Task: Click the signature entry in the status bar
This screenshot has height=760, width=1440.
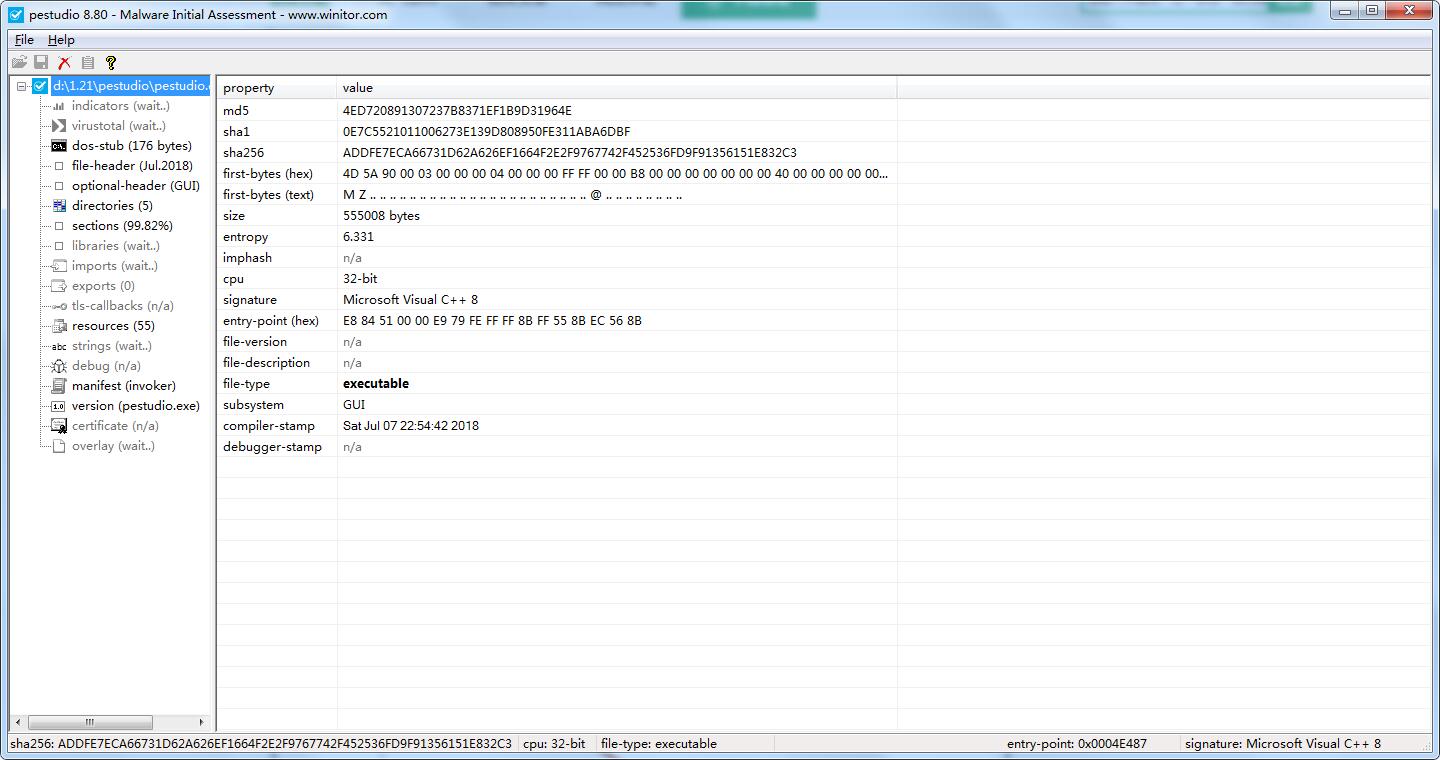Action: (x=1283, y=744)
